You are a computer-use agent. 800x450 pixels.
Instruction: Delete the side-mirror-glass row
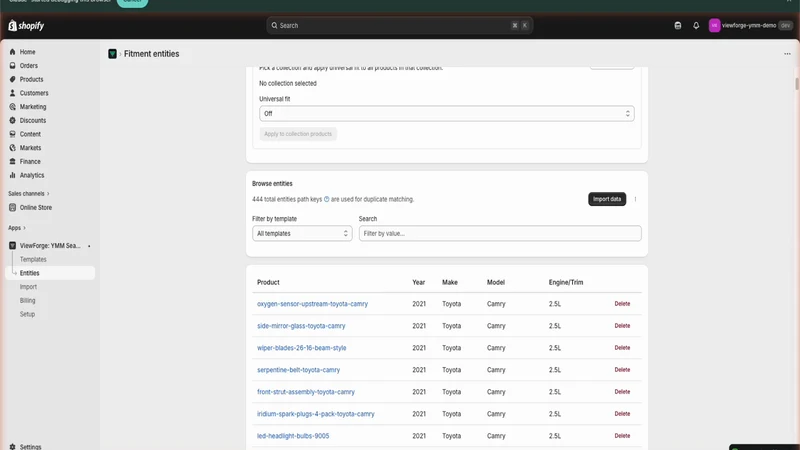622,326
